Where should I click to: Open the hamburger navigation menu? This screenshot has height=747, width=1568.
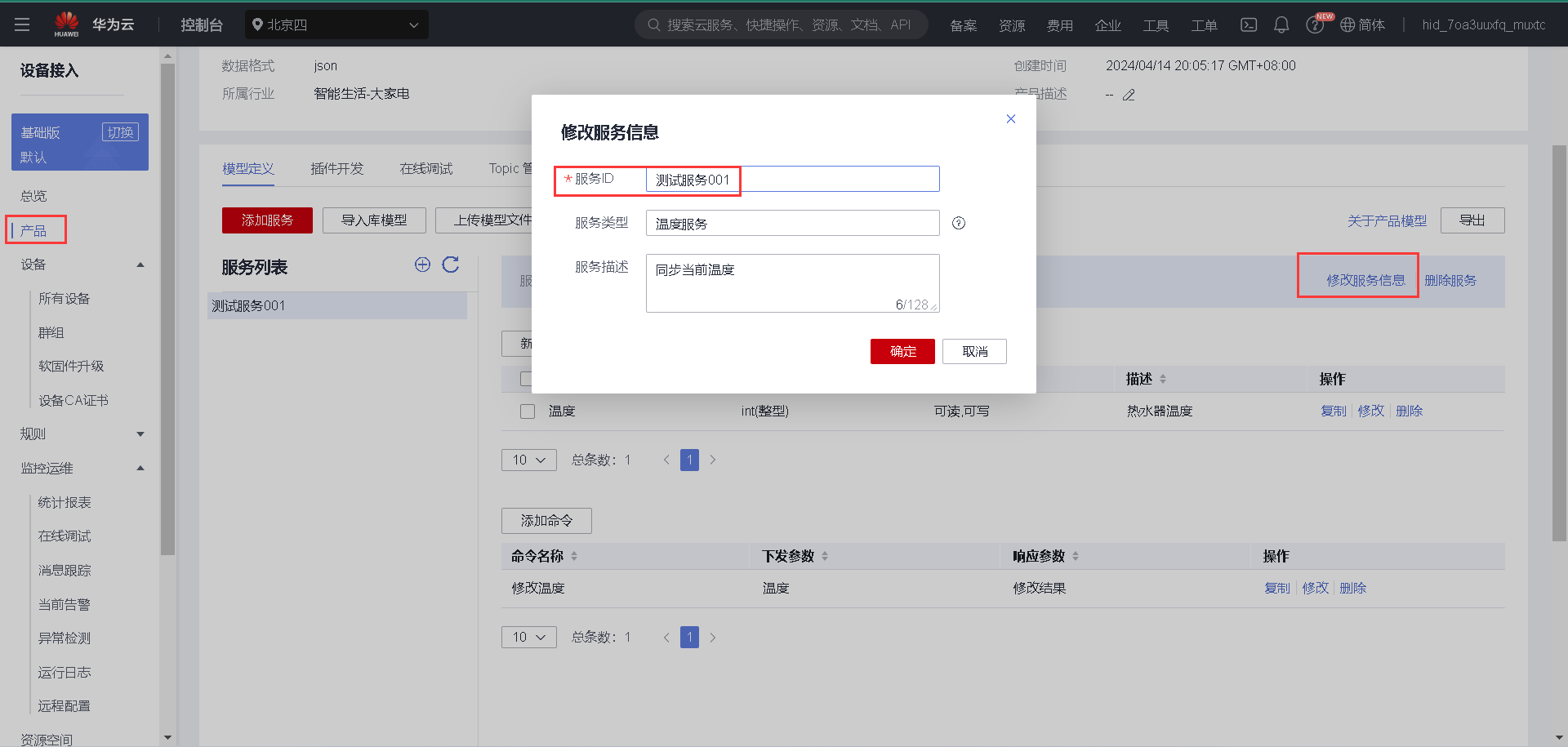22,24
